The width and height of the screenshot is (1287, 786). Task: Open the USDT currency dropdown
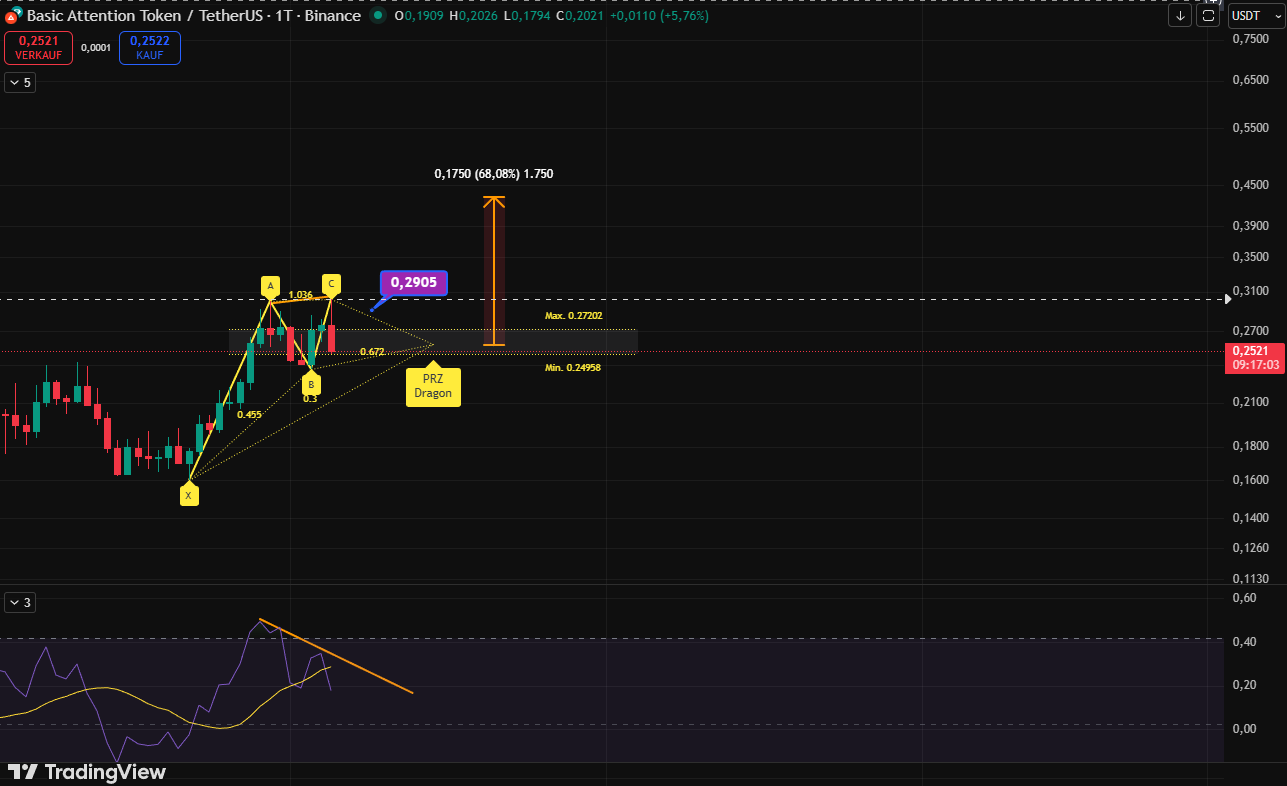1252,15
